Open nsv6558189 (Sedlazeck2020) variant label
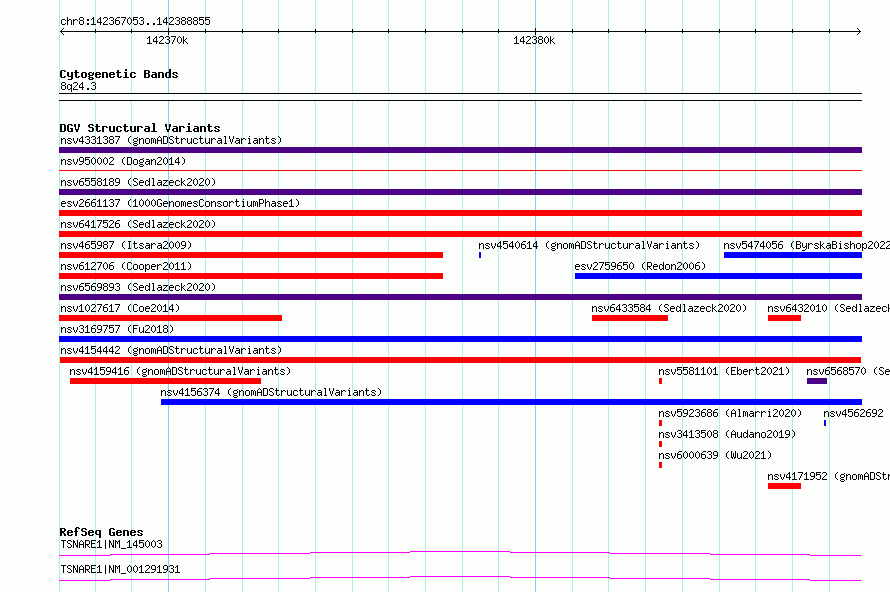Viewport: 890px width, 592px height. click(138, 182)
